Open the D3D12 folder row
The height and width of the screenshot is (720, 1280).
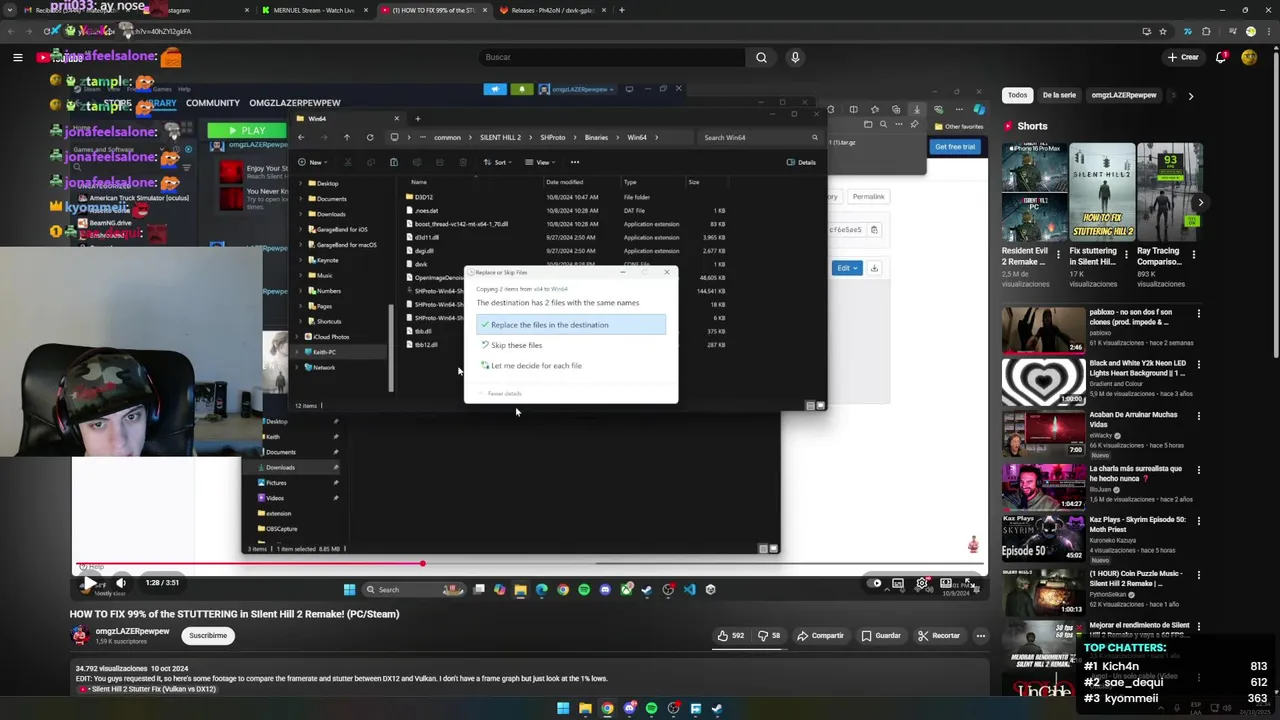pos(566,197)
